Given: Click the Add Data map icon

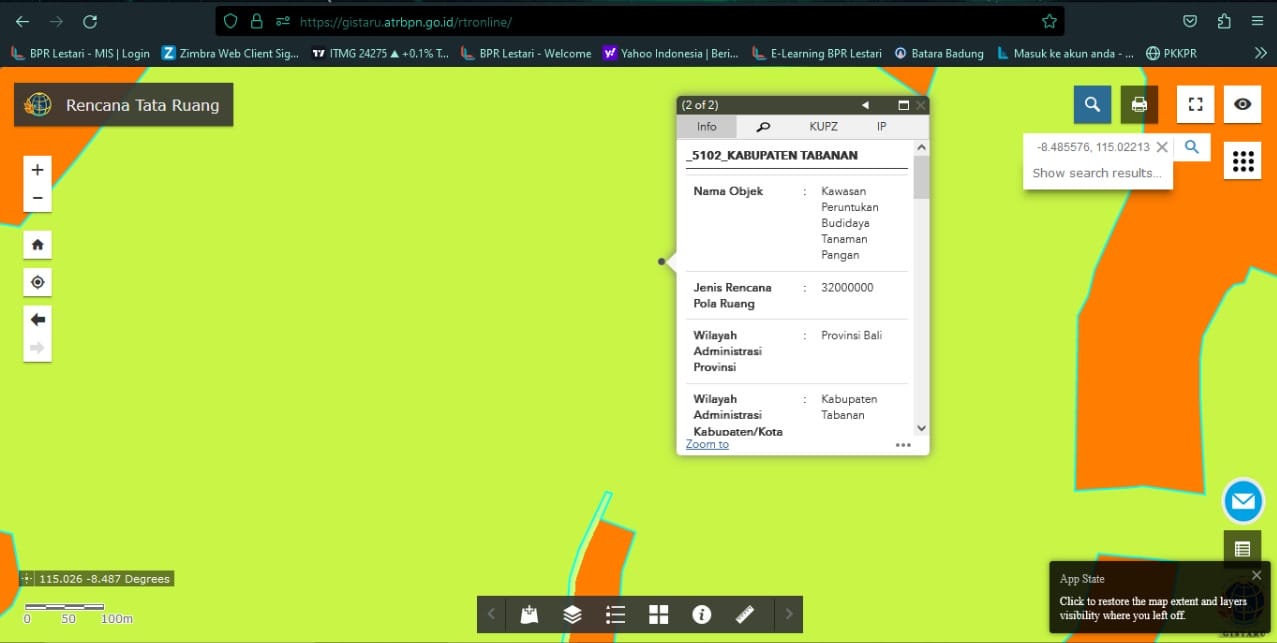Looking at the screenshot, I should pos(529,615).
